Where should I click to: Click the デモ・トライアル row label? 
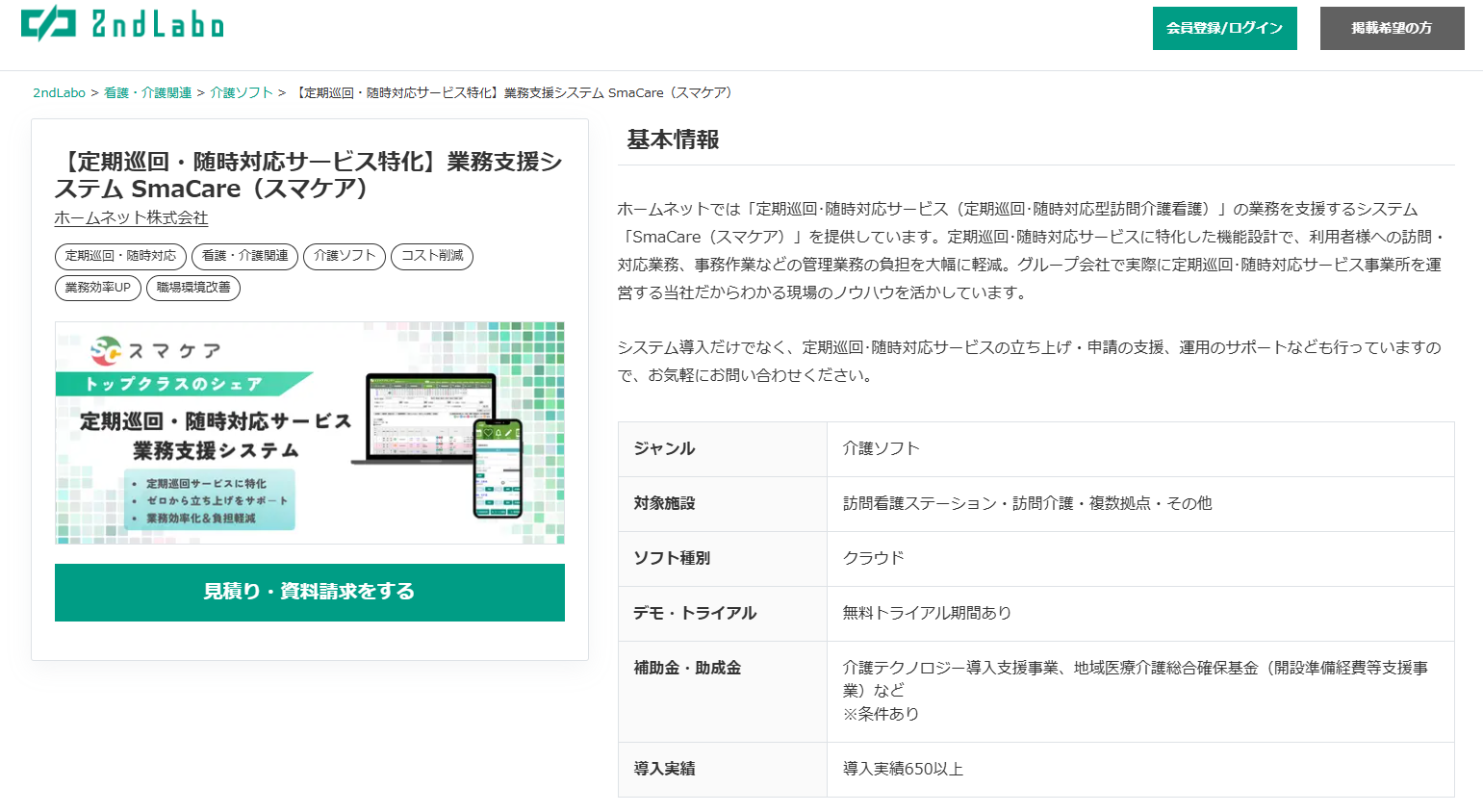(695, 614)
